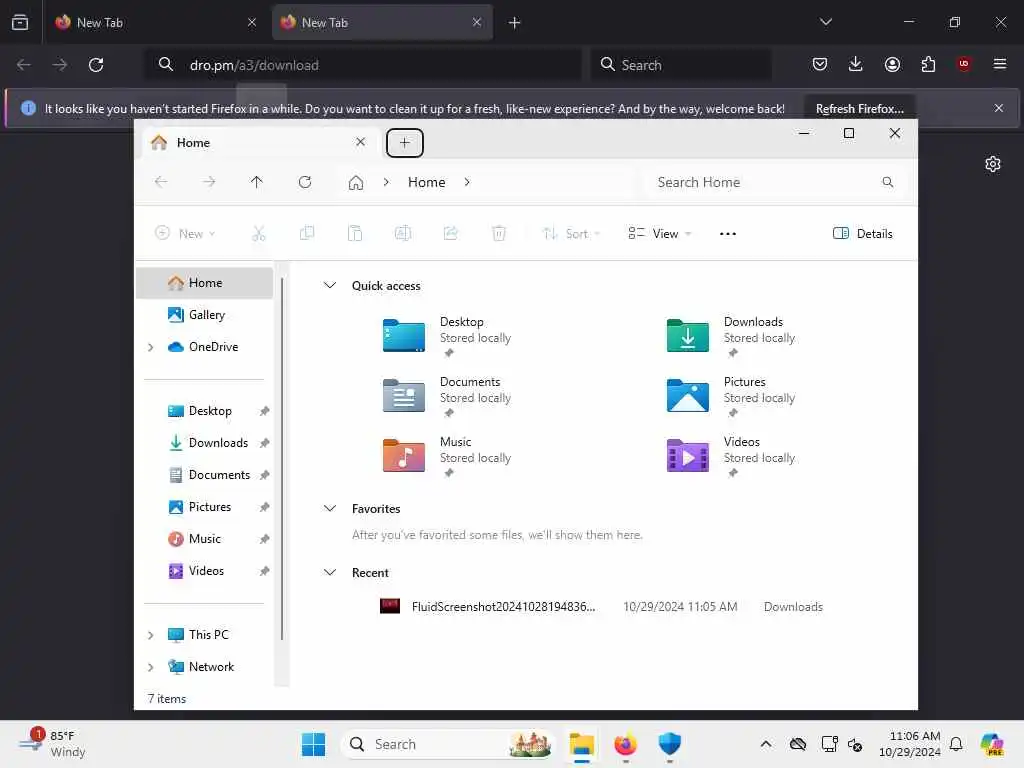Click the Share icon in Explorer toolbar
Screen dimensions: 1024x768
pos(451,233)
